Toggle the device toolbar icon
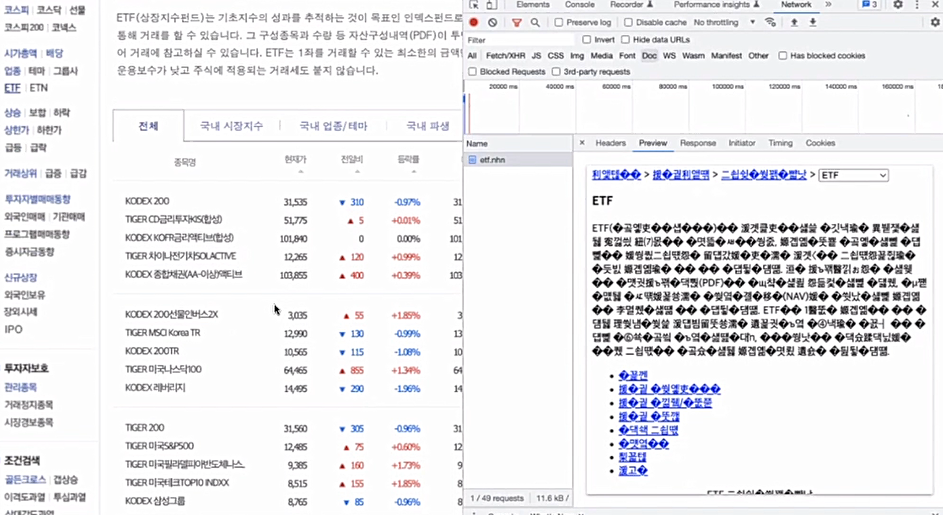Screen dimensions: 943x515 491,4
